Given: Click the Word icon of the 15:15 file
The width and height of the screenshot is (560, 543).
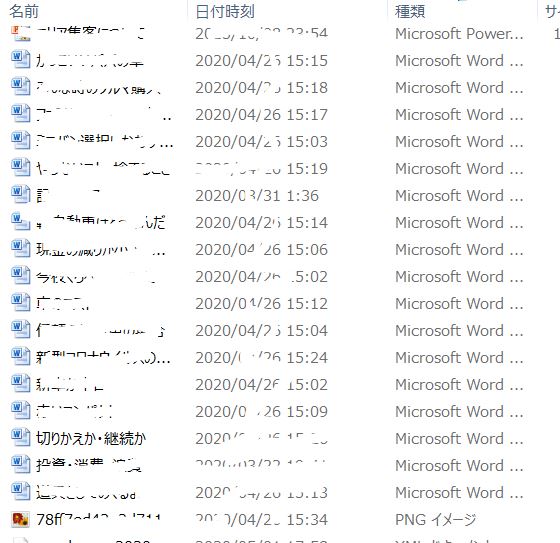Looking at the screenshot, I should pos(21,60).
